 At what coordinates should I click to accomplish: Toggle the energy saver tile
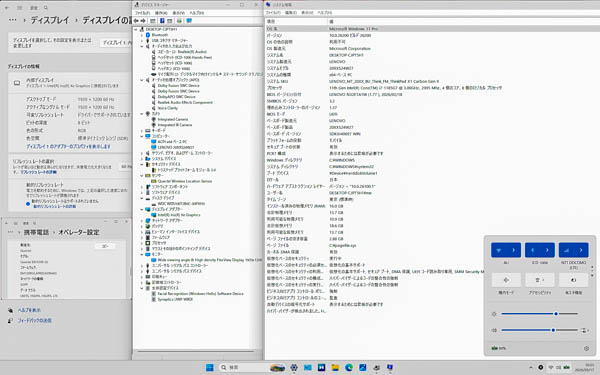[x=573, y=280]
